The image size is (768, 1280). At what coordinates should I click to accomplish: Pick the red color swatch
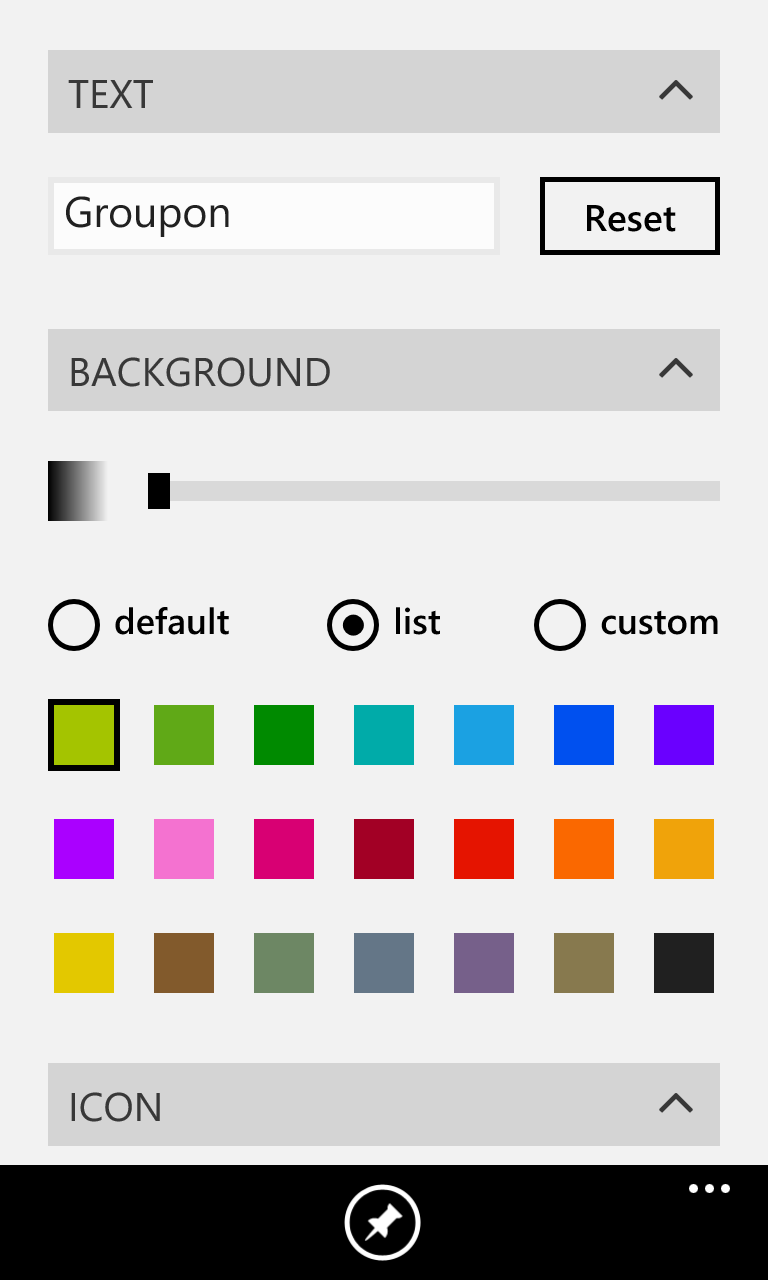tap(483, 849)
